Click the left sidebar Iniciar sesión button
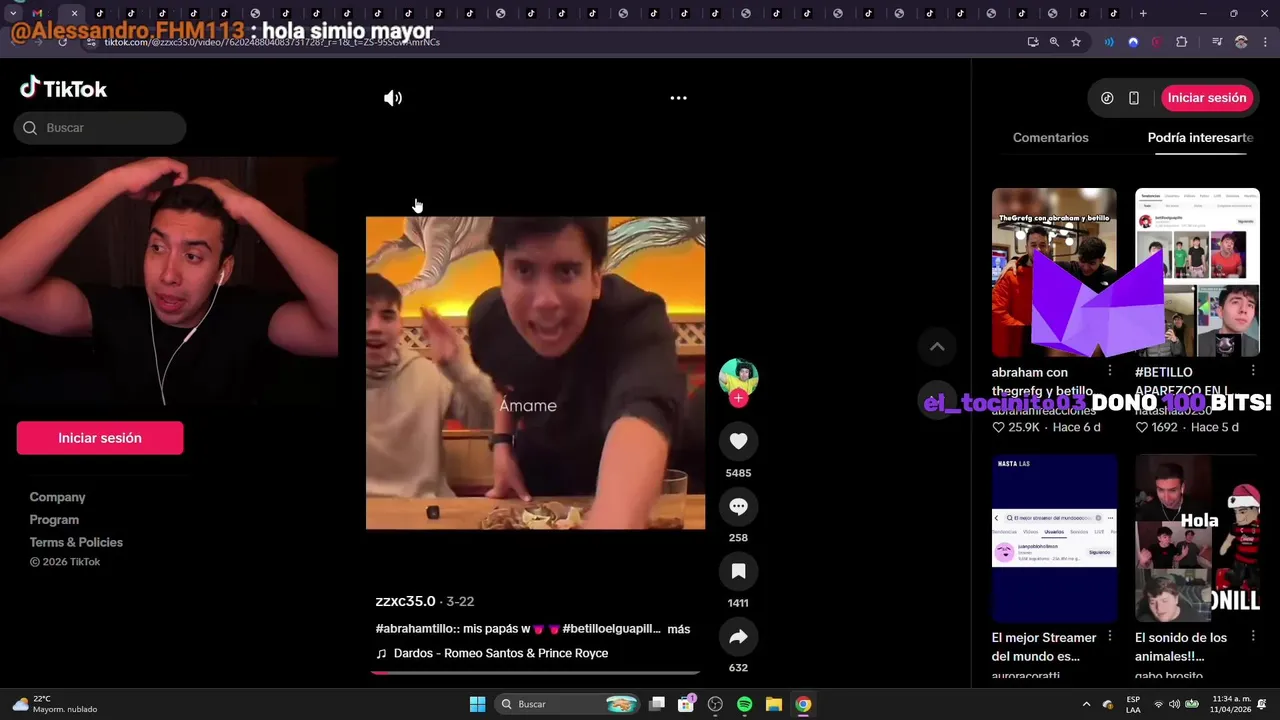This screenshot has height=720, width=1280. click(x=100, y=438)
